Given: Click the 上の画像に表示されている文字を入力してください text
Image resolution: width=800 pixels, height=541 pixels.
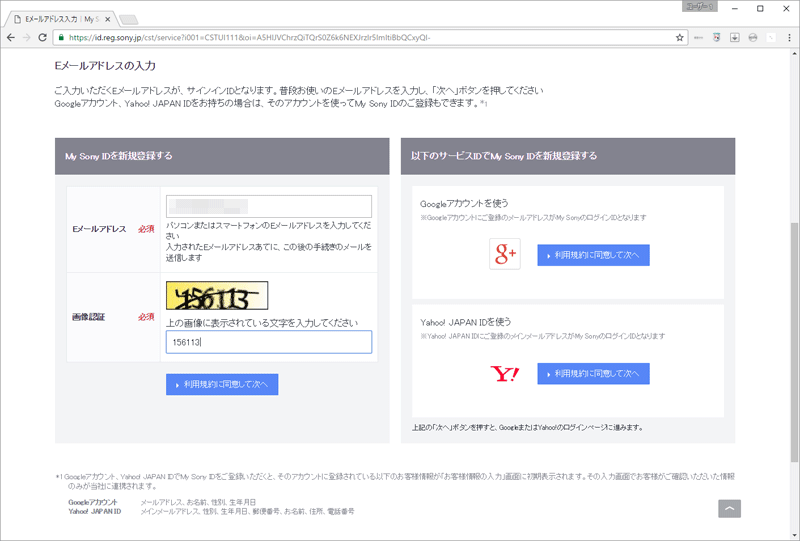Looking at the screenshot, I should tap(262, 323).
